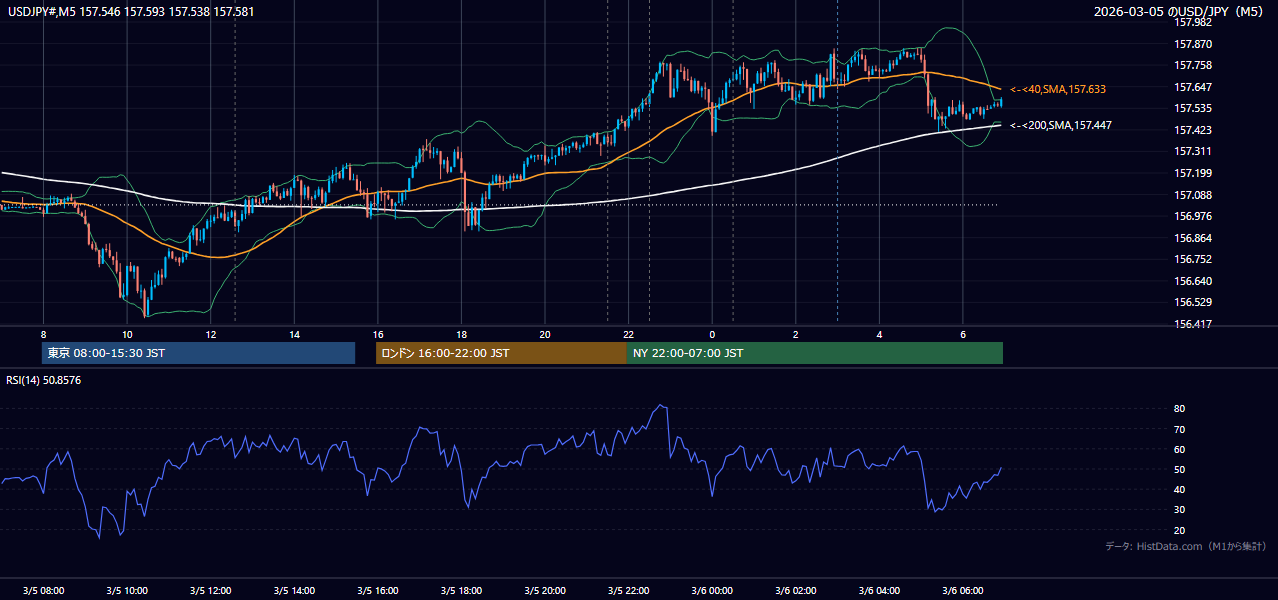Click price axis label 157.758
1278x600 pixels.
point(1193,65)
